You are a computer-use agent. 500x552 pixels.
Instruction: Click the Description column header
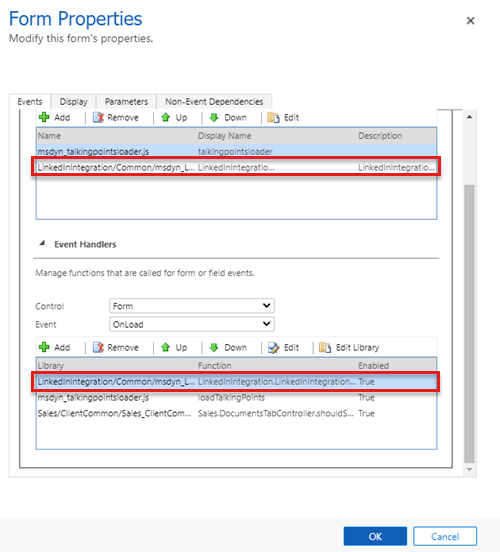[380, 136]
